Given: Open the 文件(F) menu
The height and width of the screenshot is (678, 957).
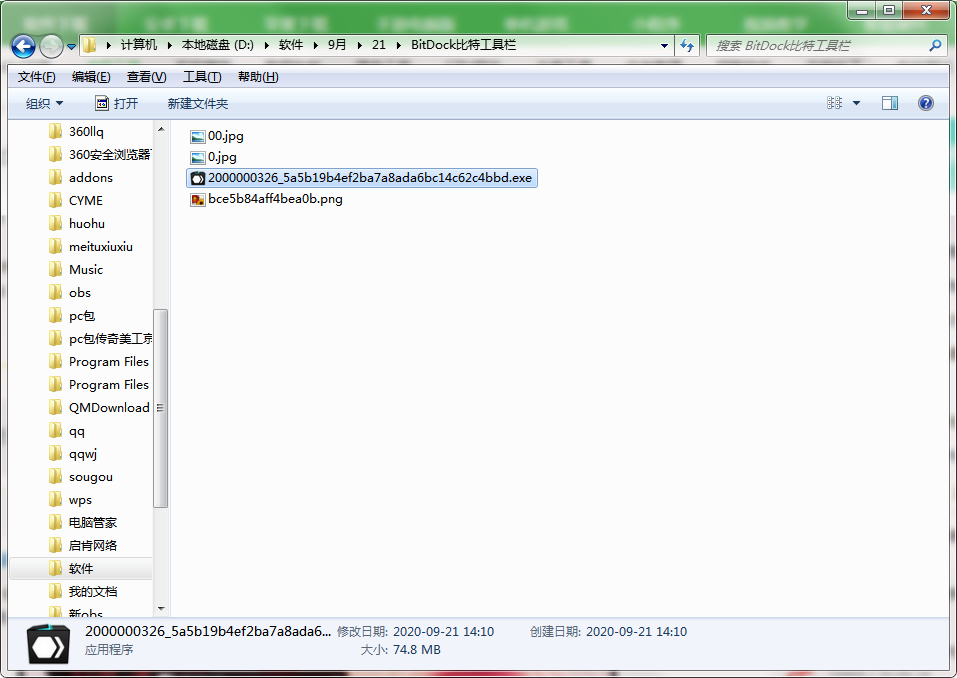Looking at the screenshot, I should (x=36, y=77).
